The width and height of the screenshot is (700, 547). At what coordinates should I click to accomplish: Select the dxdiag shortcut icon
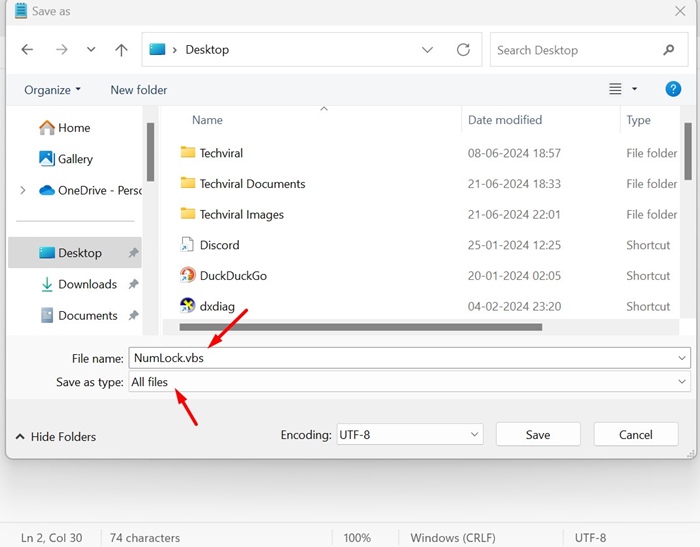click(187, 306)
